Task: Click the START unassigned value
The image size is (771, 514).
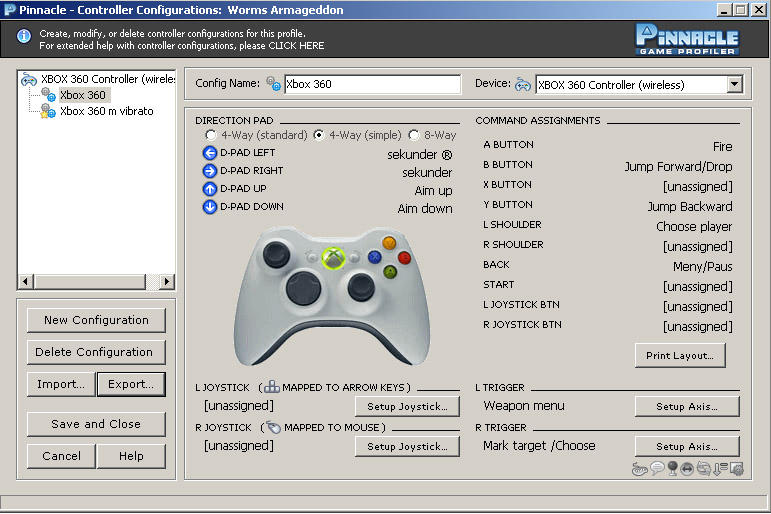Action: coord(697,287)
